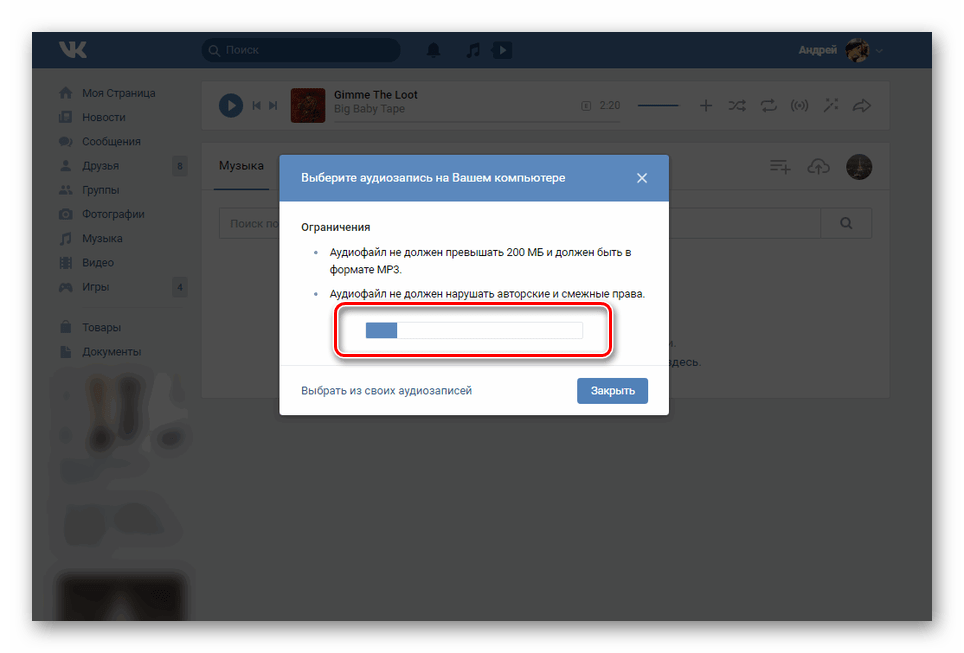
Task: Open Друзья in the sidebar
Action: coord(100,165)
